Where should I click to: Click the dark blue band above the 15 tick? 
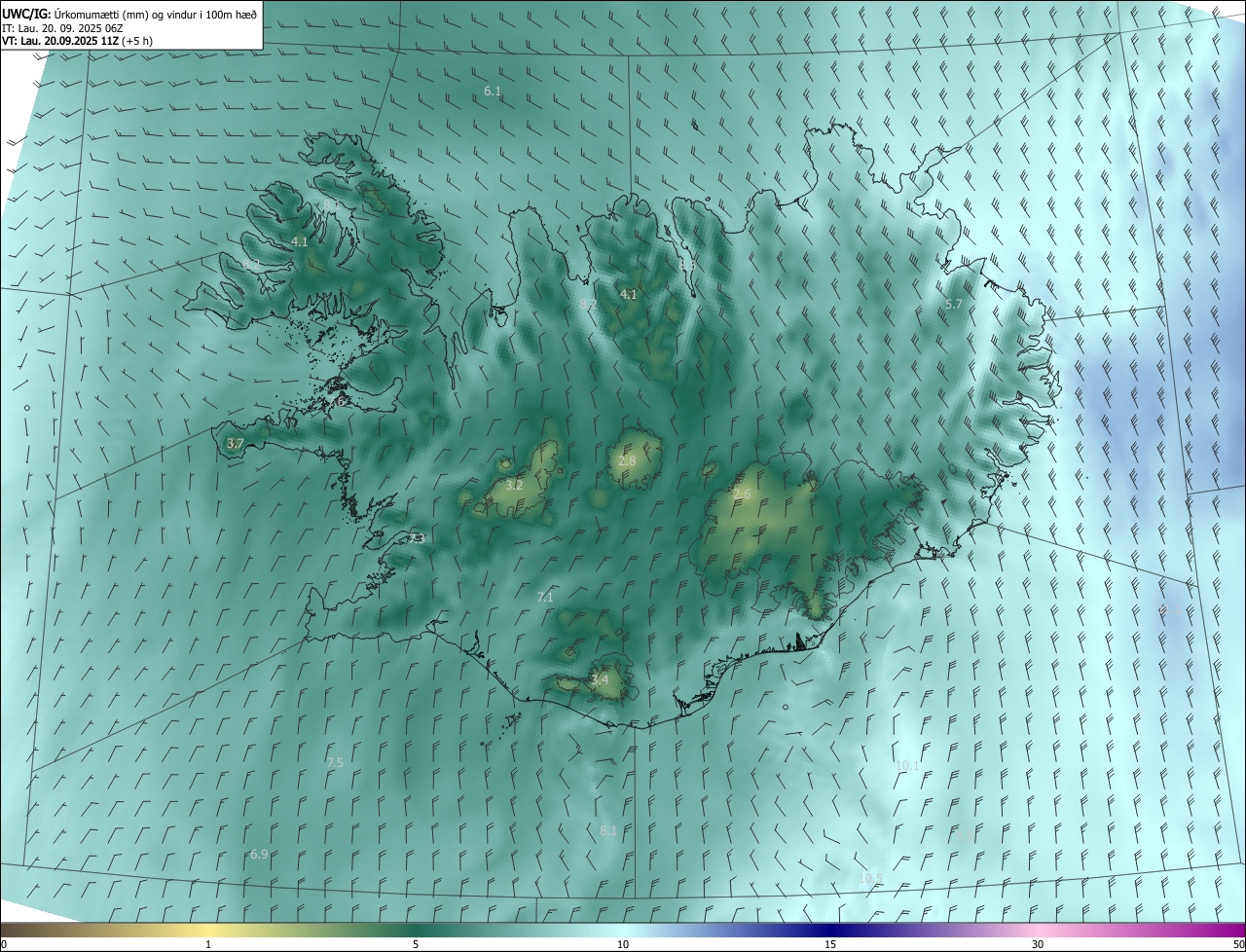point(830,930)
